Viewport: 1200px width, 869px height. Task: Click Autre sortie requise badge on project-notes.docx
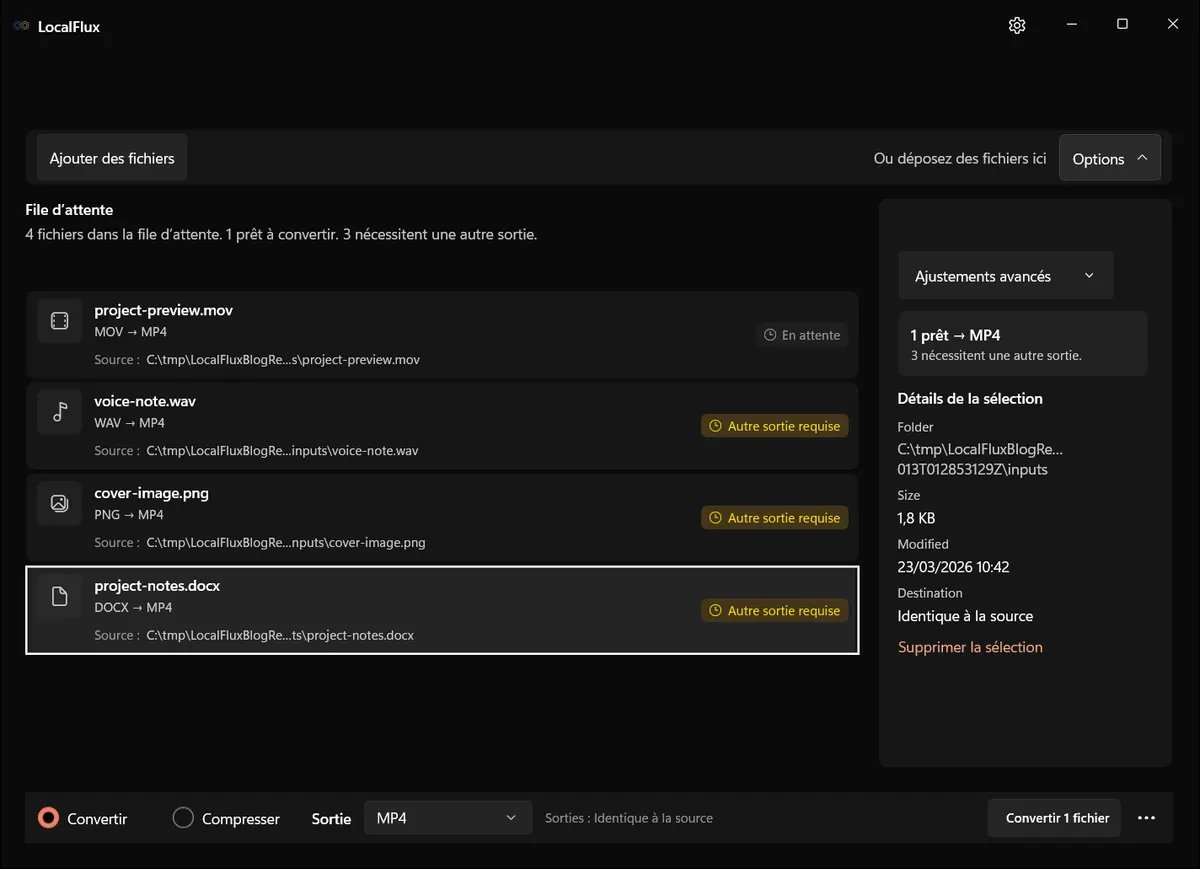(775, 610)
